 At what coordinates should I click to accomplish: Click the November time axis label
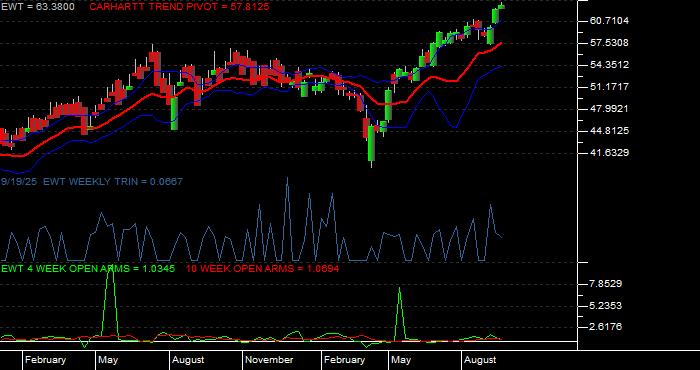tap(269, 360)
